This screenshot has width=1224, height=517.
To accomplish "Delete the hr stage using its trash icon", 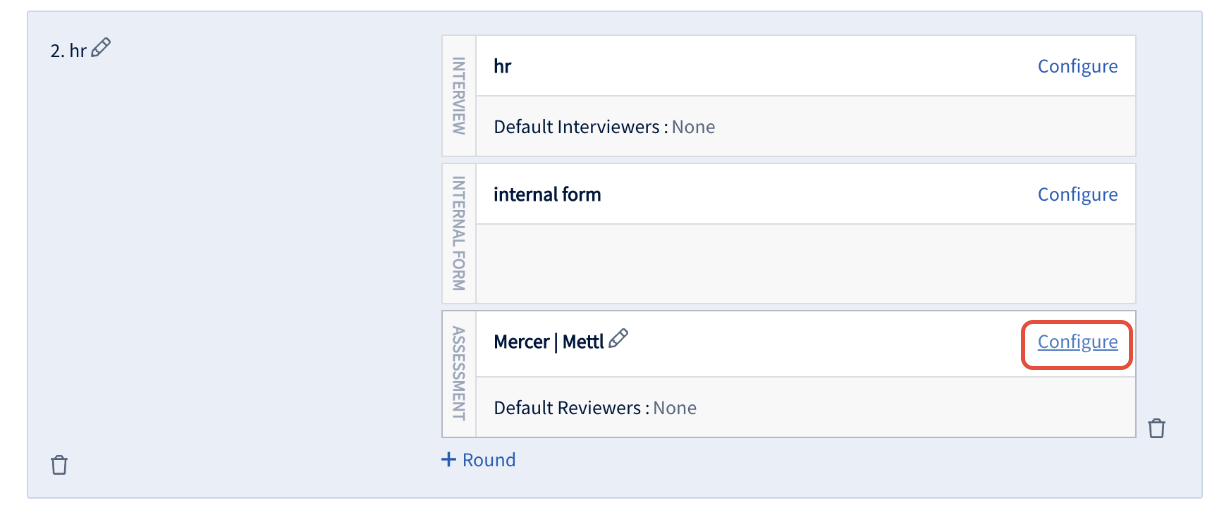I will (x=60, y=465).
